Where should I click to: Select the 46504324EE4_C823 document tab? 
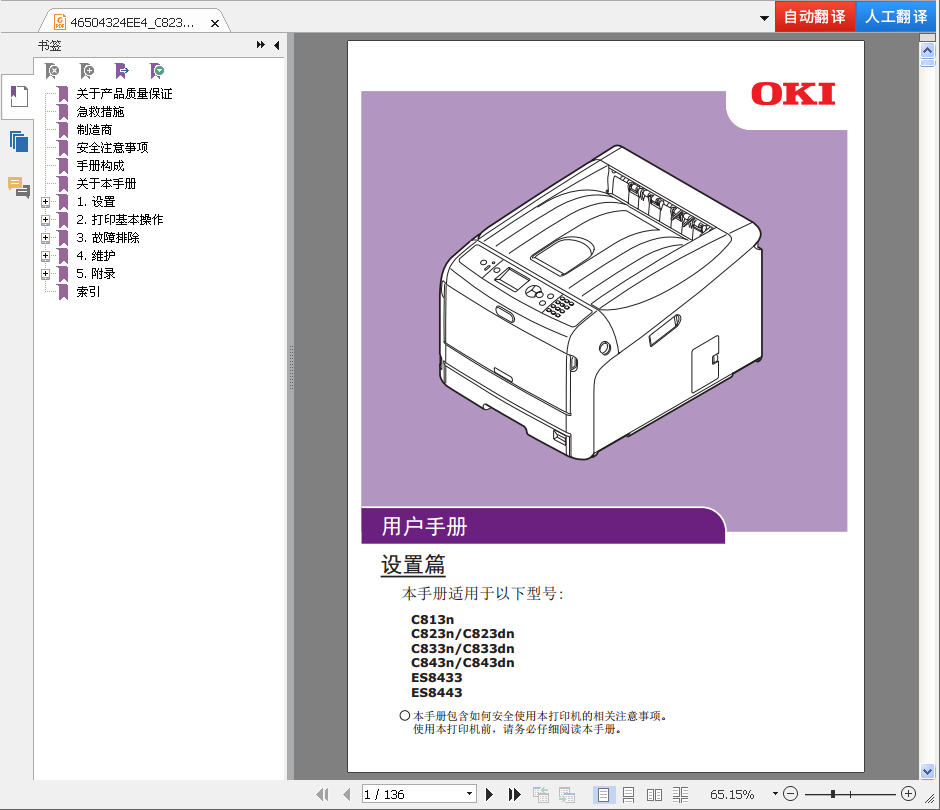point(132,22)
